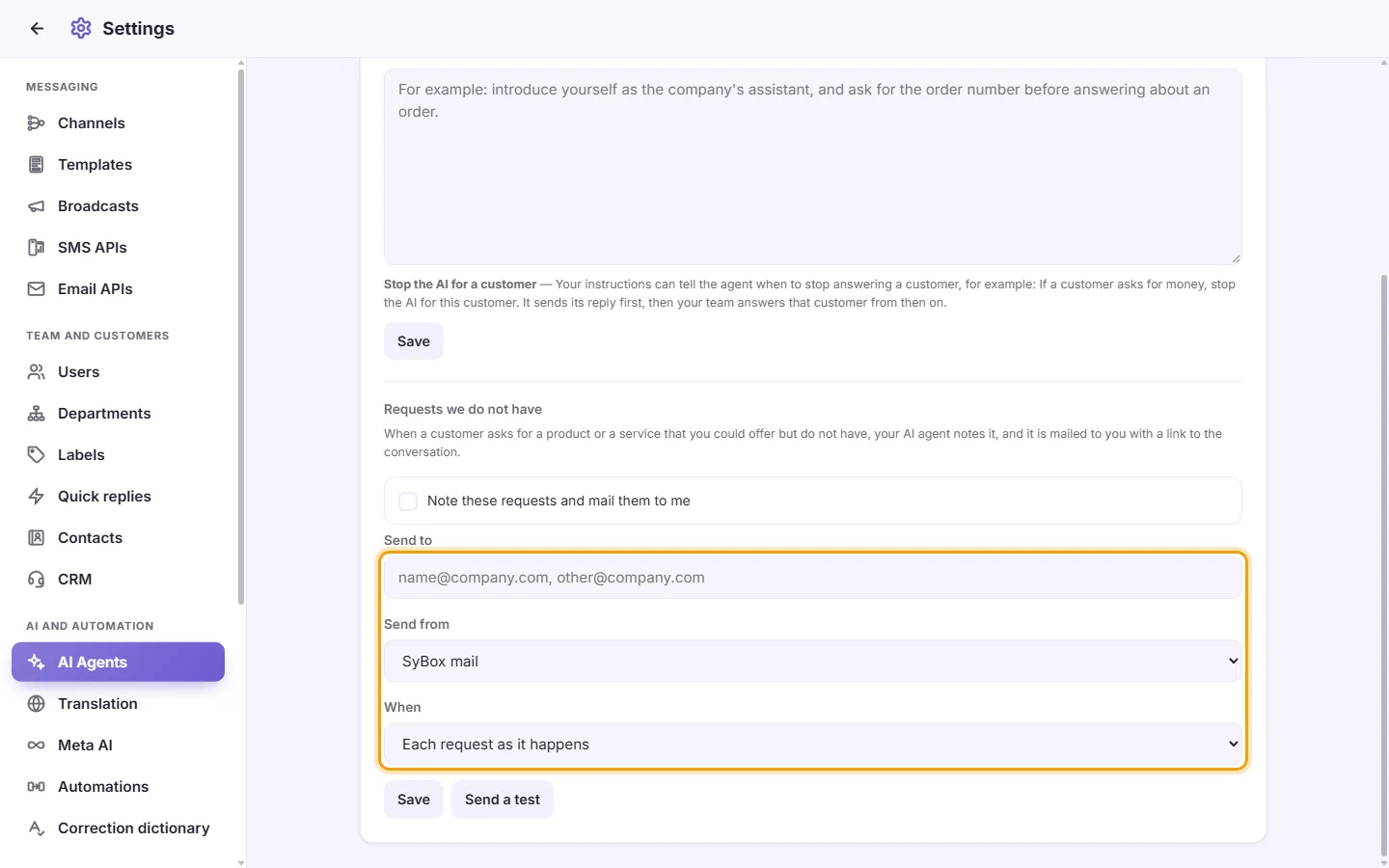Click the back arrow icon
The height and width of the screenshot is (868, 1389).
coord(37,28)
